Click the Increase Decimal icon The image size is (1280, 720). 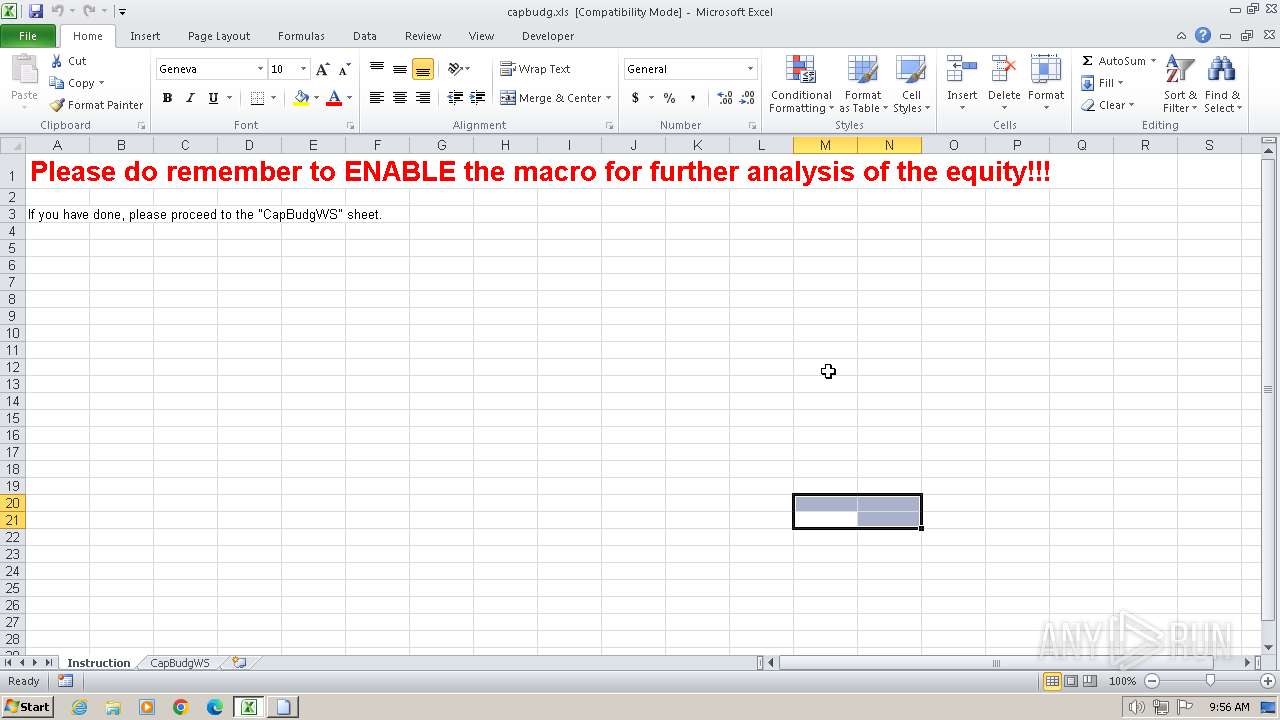725,98
